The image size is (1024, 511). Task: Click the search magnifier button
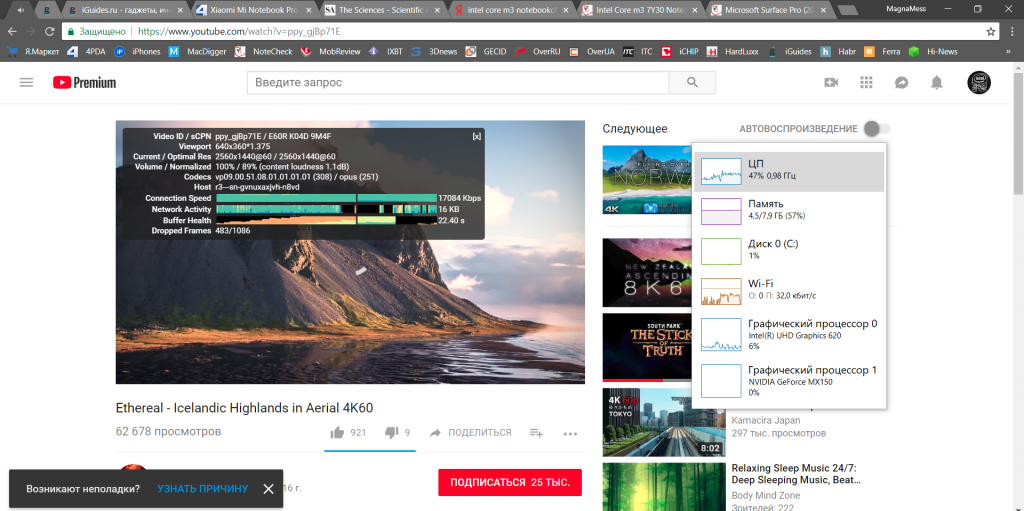point(693,83)
